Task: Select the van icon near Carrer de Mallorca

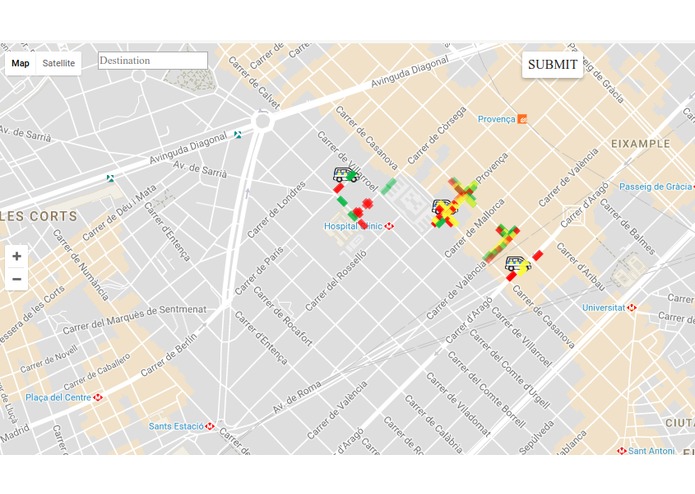Action: (444, 207)
